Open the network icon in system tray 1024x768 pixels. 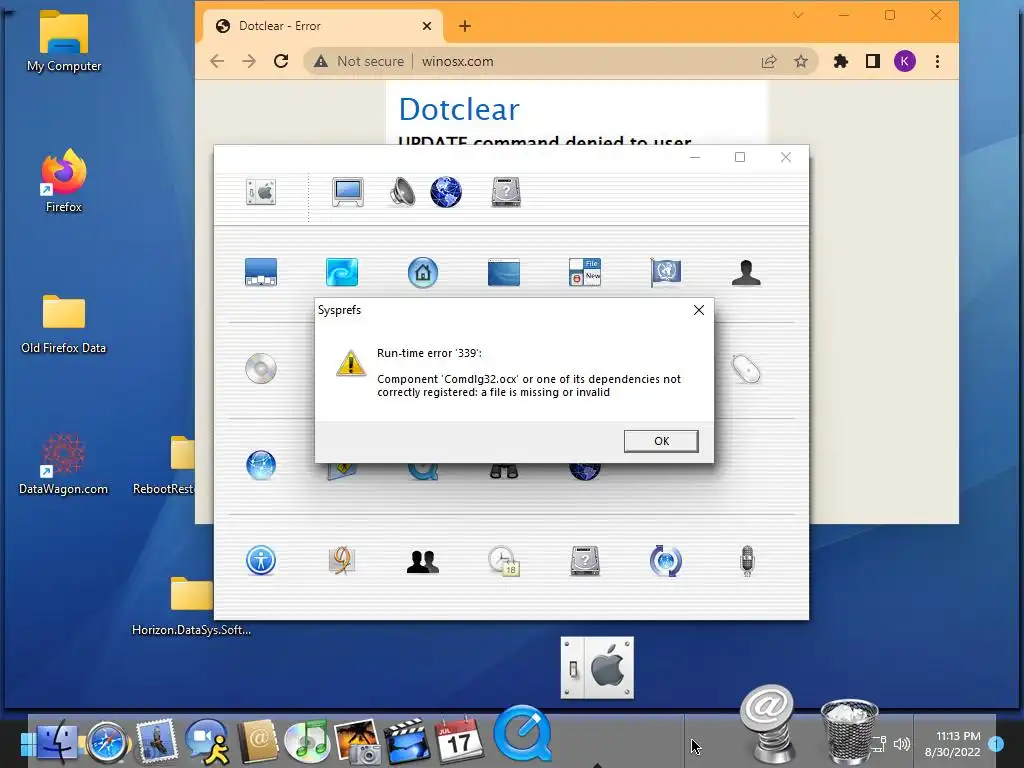(x=879, y=744)
